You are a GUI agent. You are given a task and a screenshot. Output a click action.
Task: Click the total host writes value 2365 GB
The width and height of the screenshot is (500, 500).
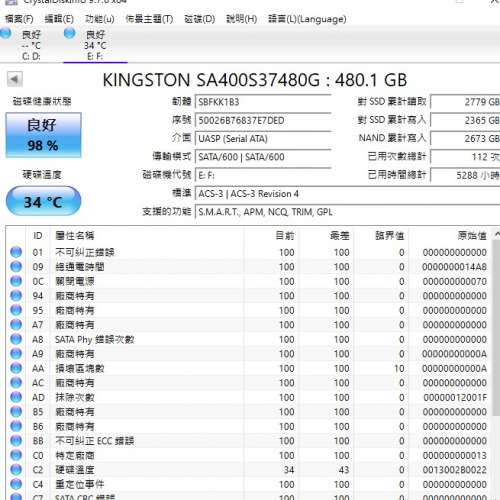coord(465,120)
